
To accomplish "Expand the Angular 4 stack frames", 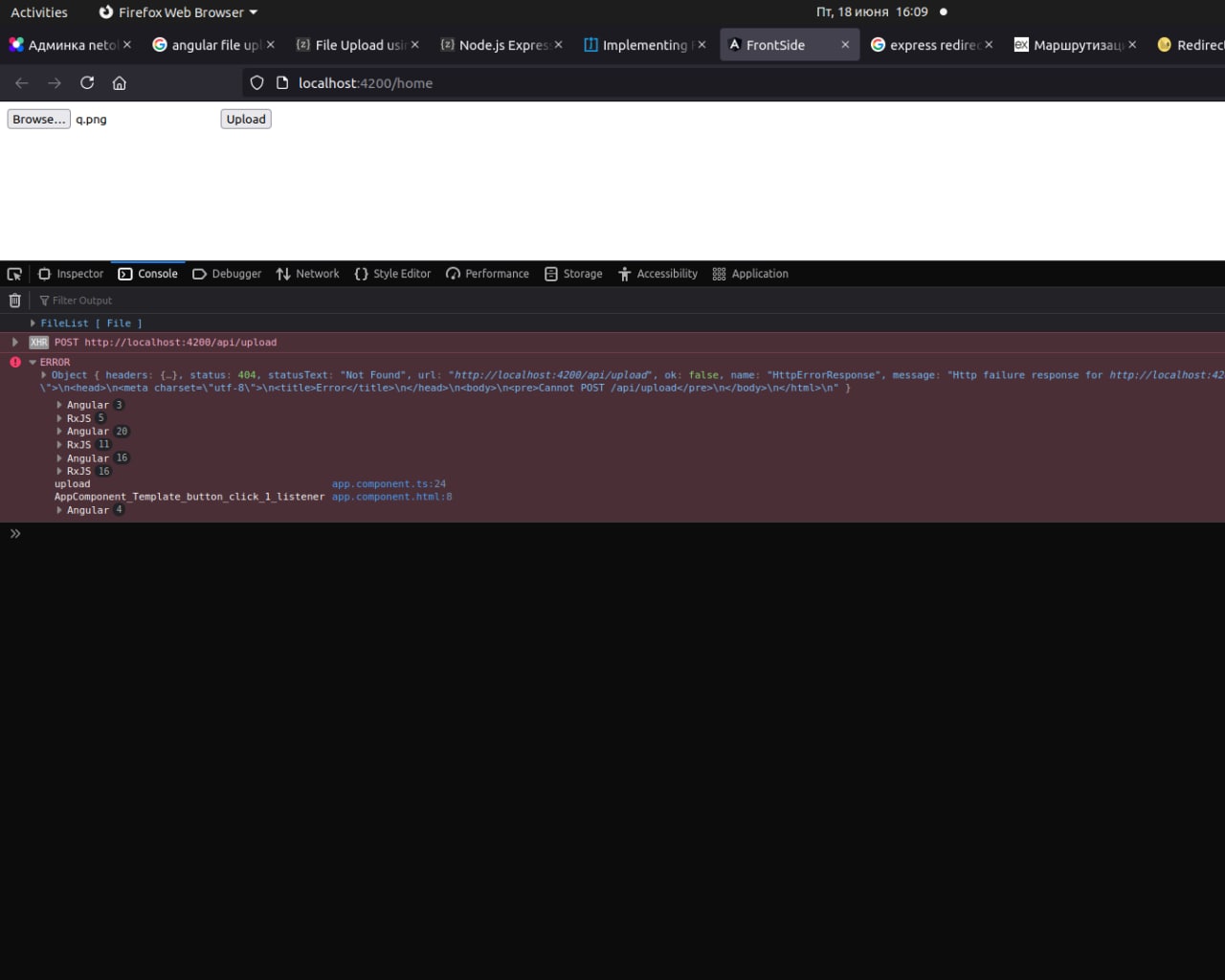I will (x=59, y=510).
